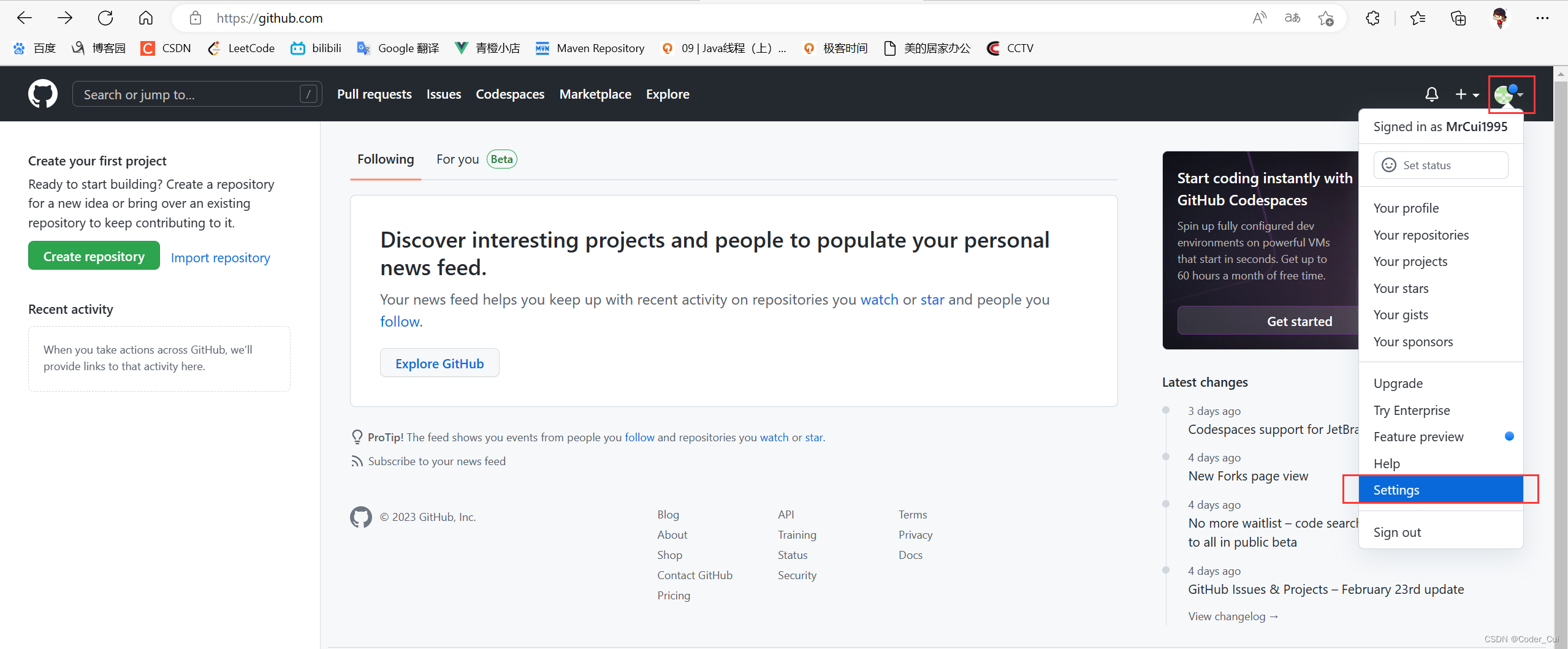Screen dimensions: 1568x649
Task: Open the bilibili bookmark
Action: click(316, 48)
